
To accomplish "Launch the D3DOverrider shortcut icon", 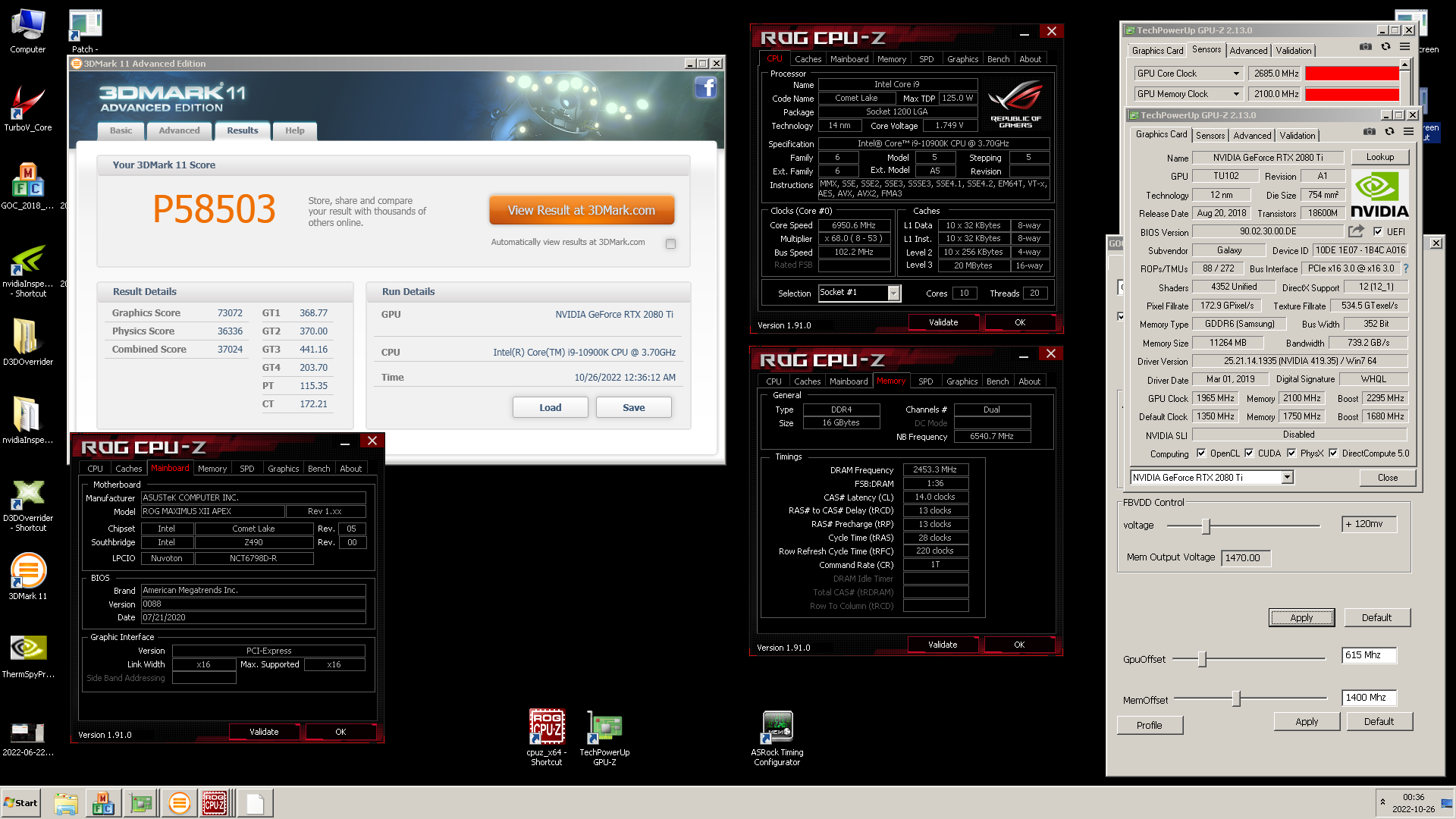I will pyautogui.click(x=27, y=504).
